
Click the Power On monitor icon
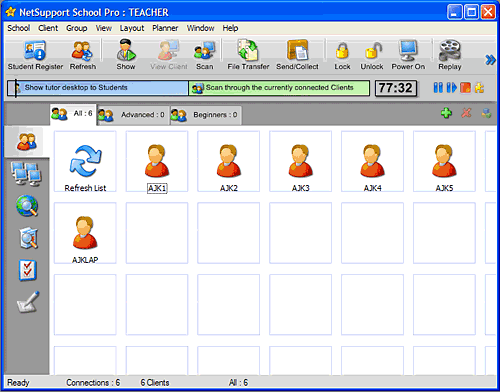tap(408, 55)
